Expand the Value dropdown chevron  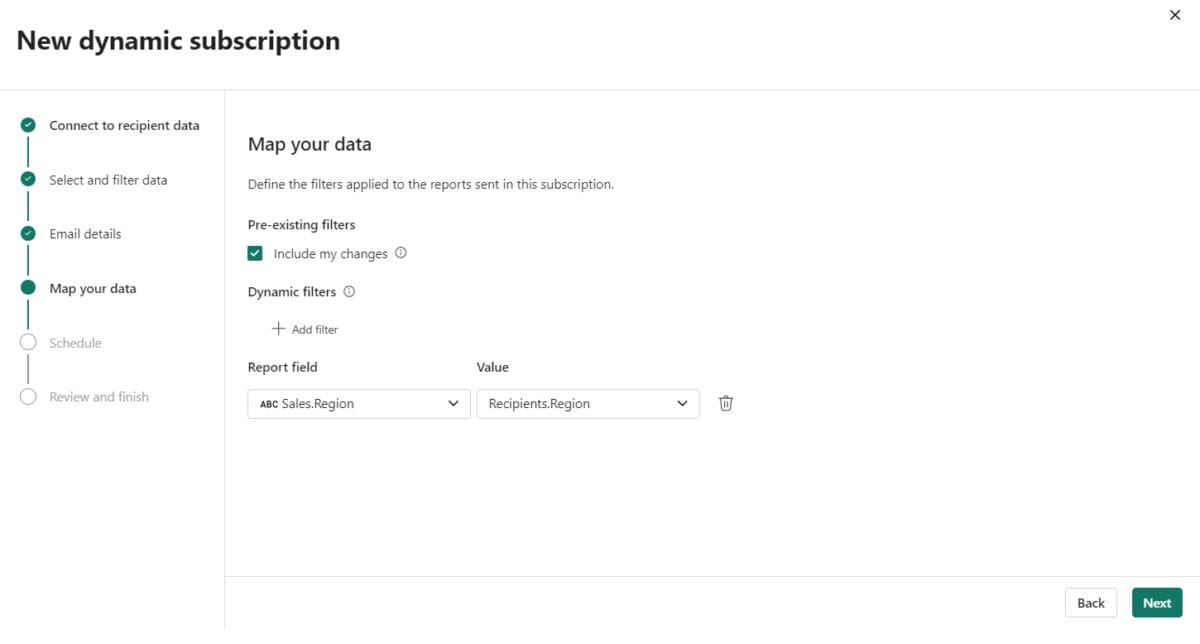[683, 403]
